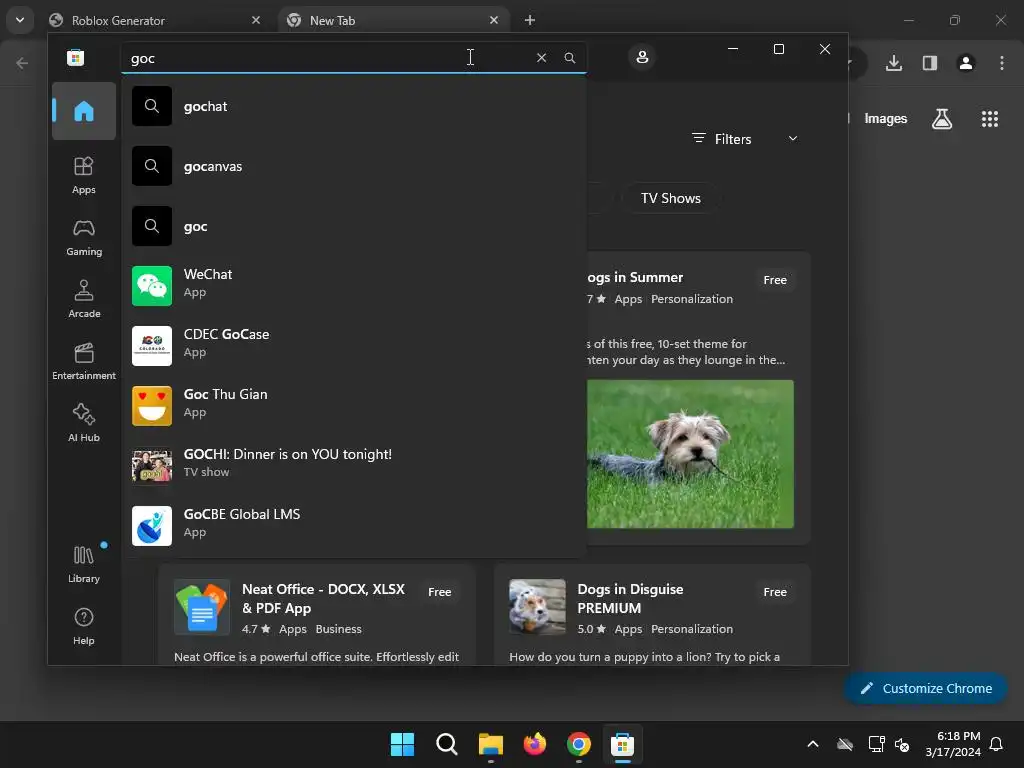
Task: Open Microsoft Store taskbar icon
Action: (x=622, y=744)
